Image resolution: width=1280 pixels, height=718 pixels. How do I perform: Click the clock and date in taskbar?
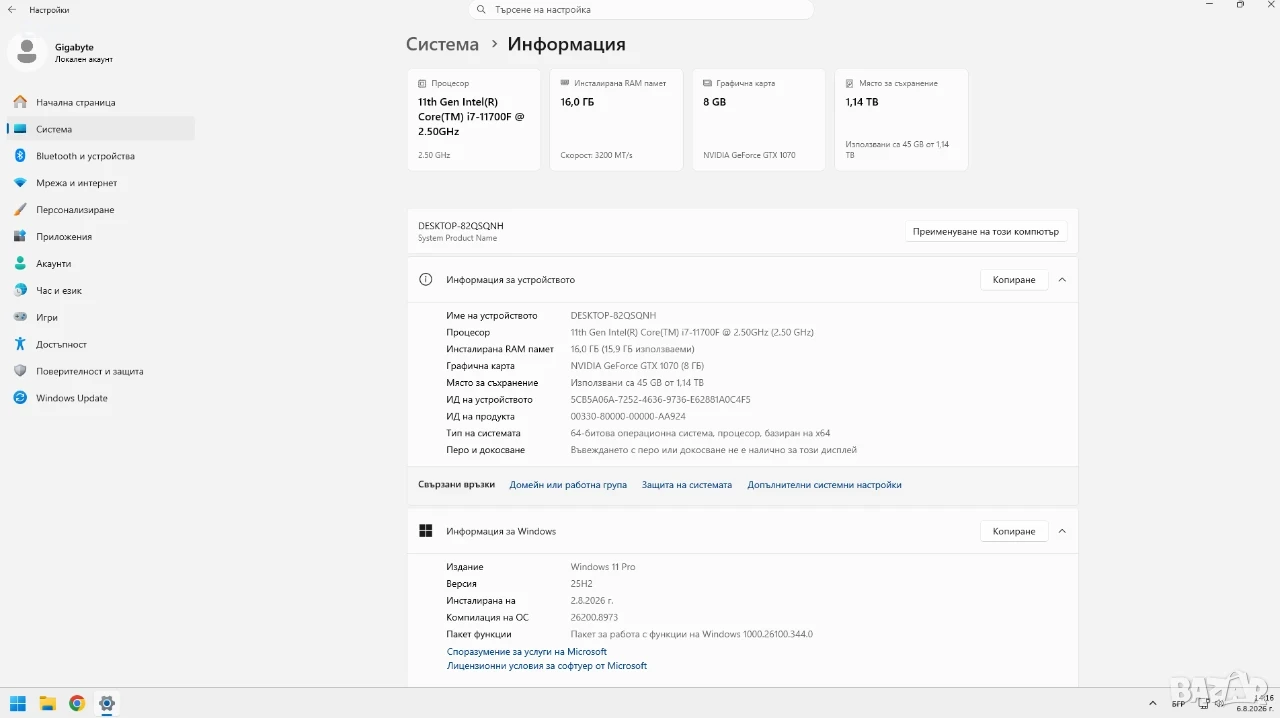[x=1255, y=703]
